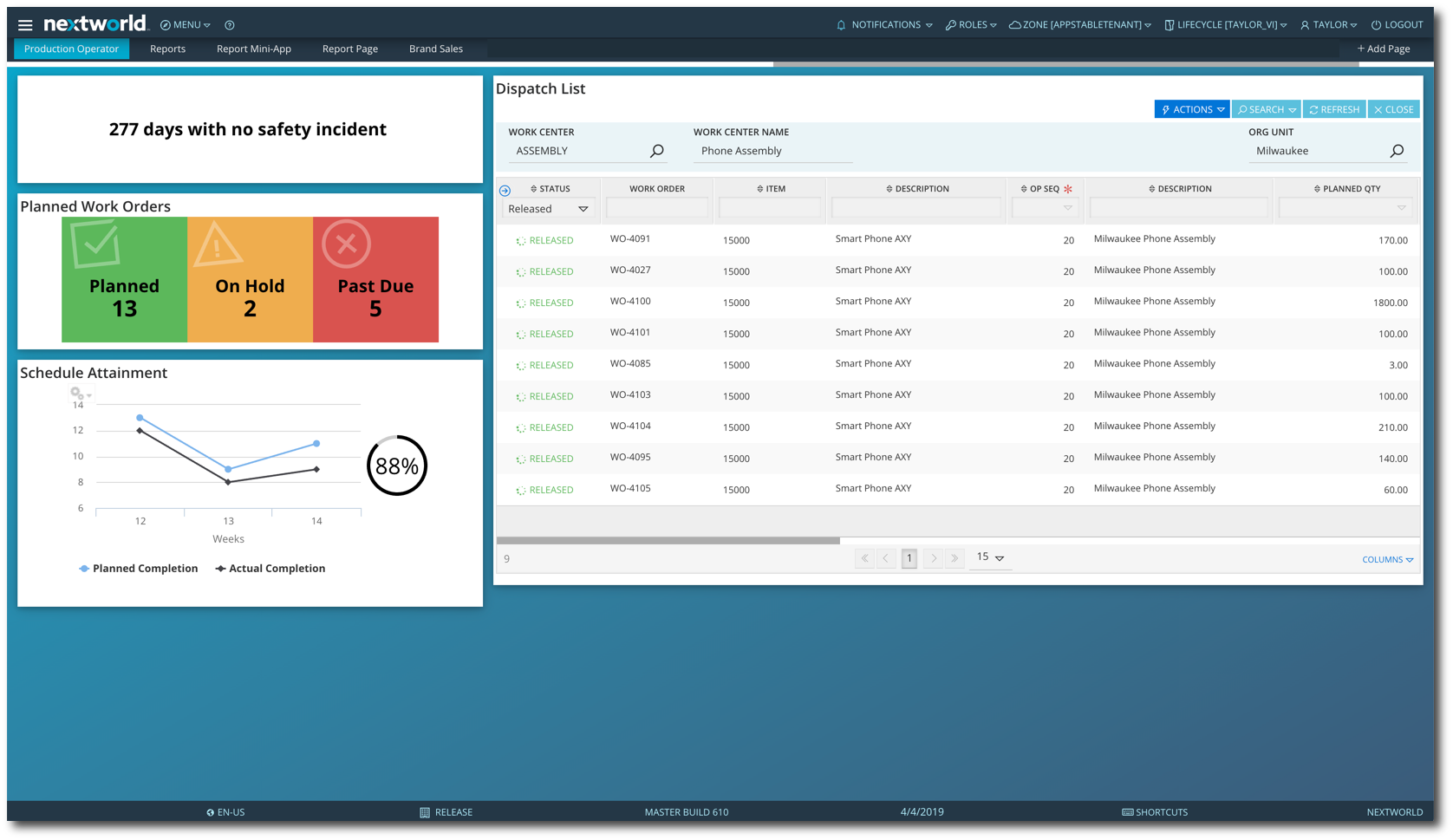The image size is (1453, 840).
Task: Click Shortcuts in the status bar
Action: pos(1155,812)
